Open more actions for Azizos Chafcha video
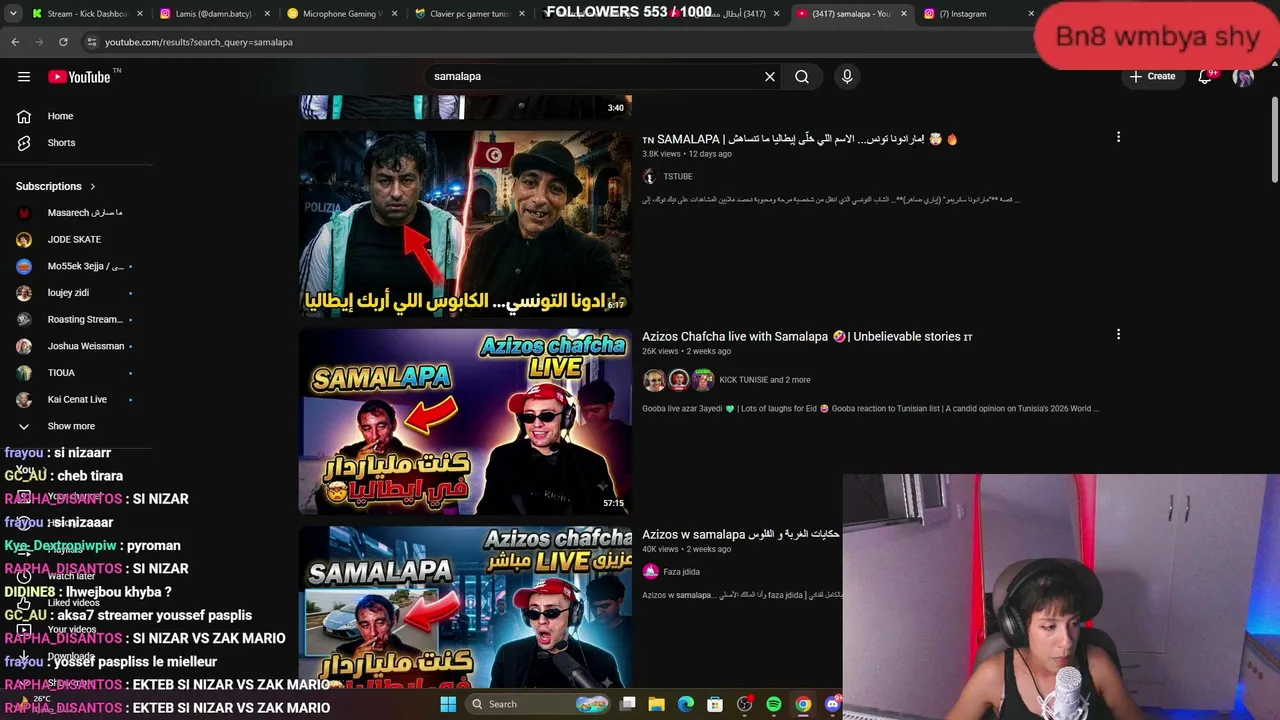1280x720 pixels. coord(1118,335)
